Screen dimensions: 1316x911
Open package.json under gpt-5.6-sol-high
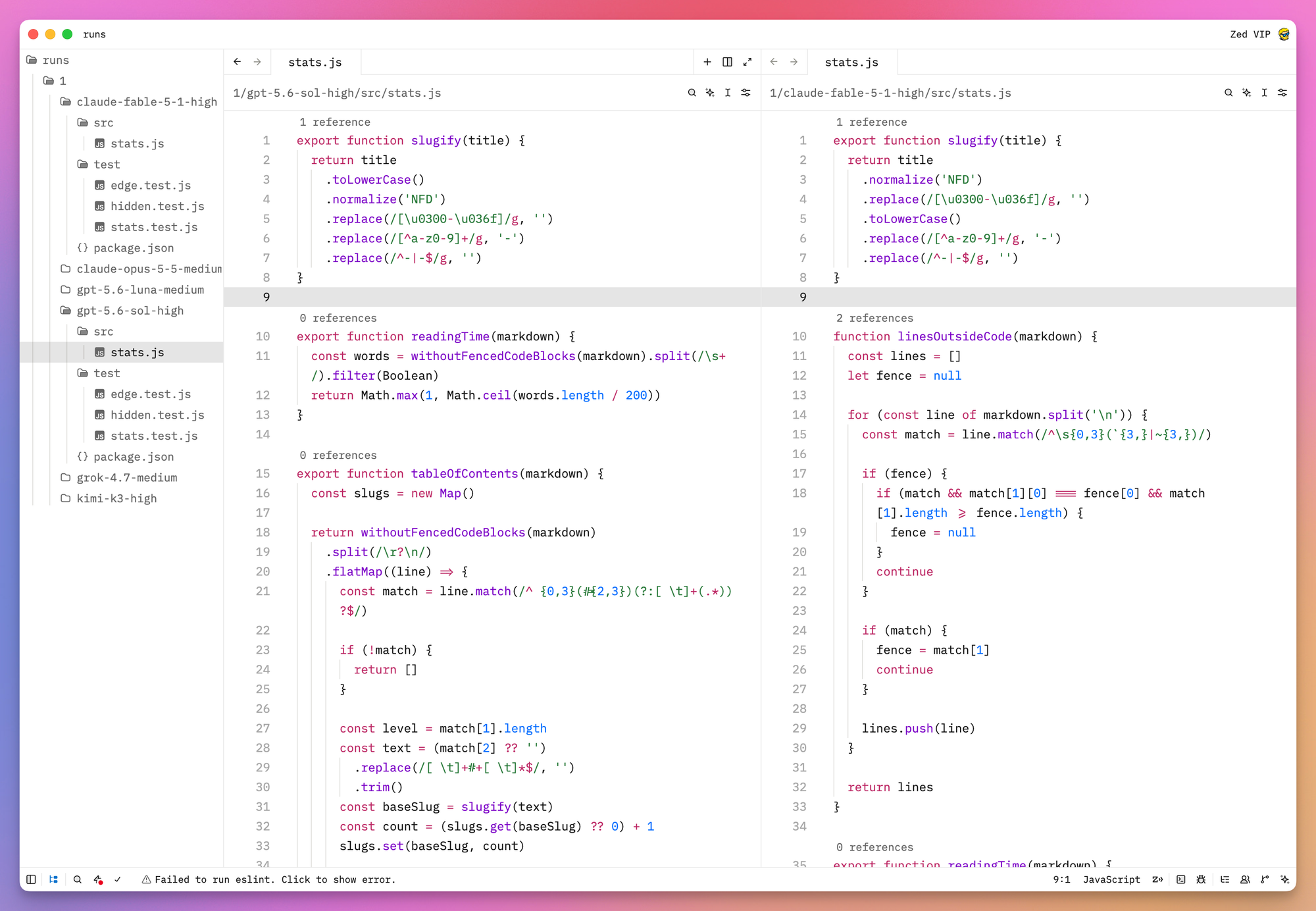click(x=126, y=457)
